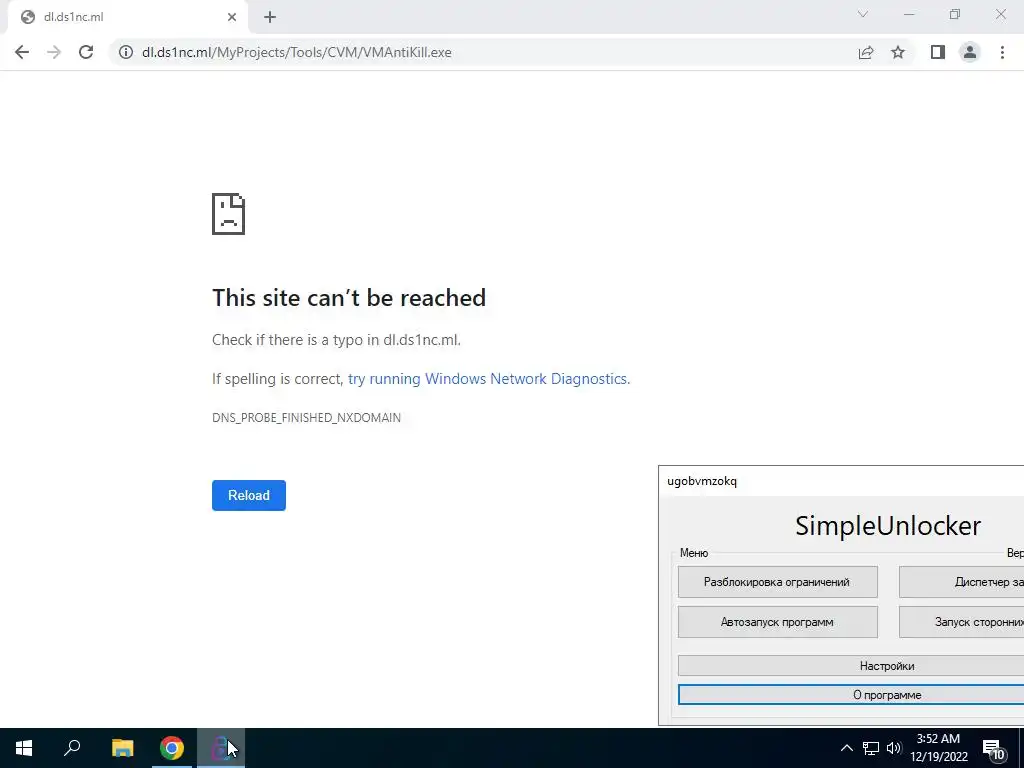This screenshot has width=1024, height=768.
Task: Click SimpleUnlocker taskbar icon
Action: click(221, 748)
